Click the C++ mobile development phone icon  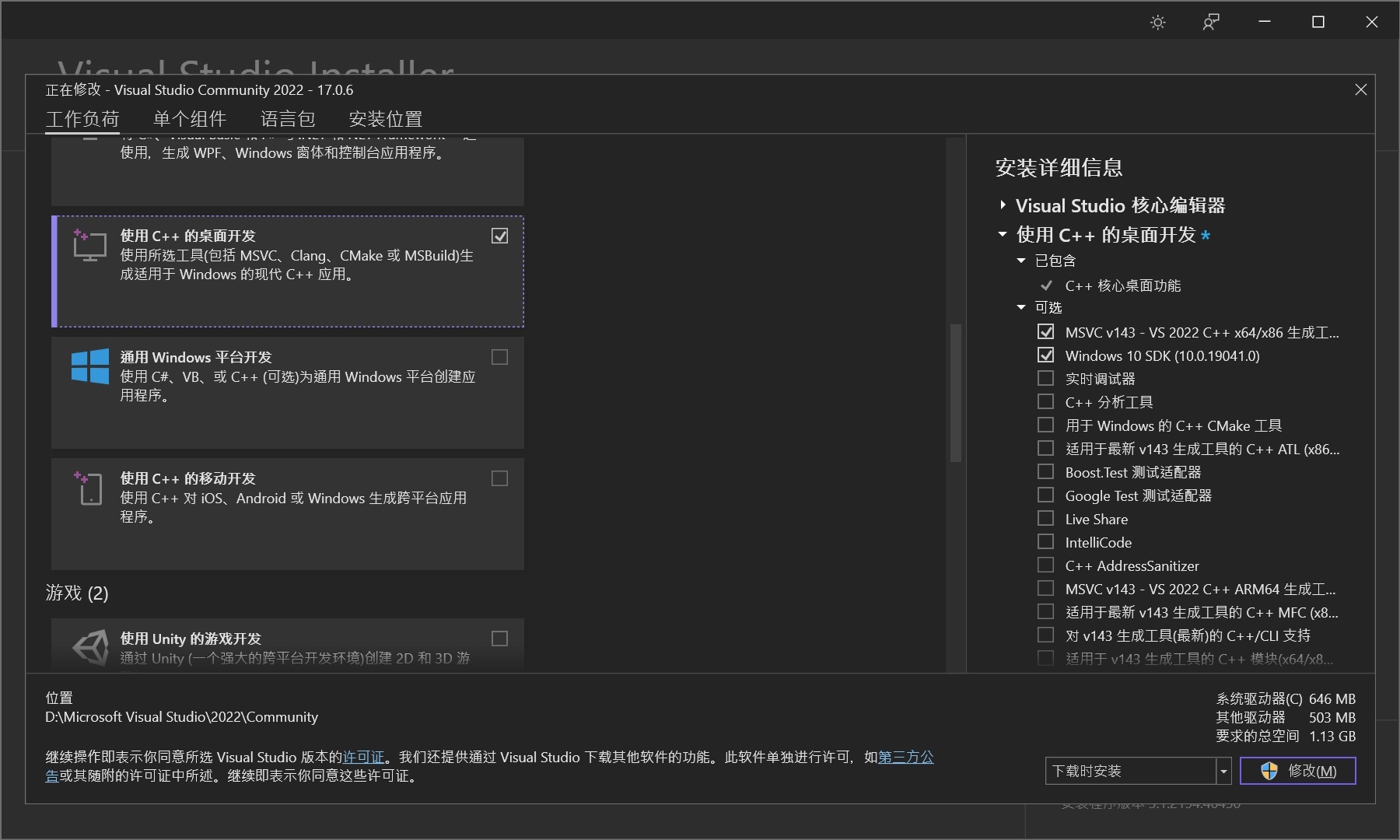click(x=89, y=488)
